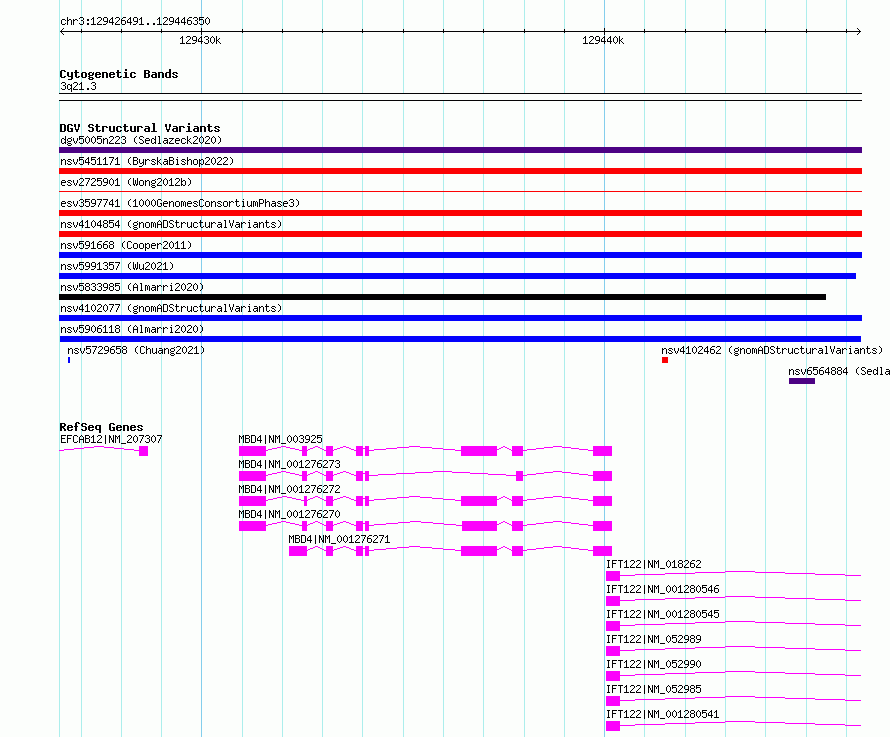Click the IFT122|NM_052990 transcript label
The width and height of the screenshot is (890, 737).
(x=654, y=664)
